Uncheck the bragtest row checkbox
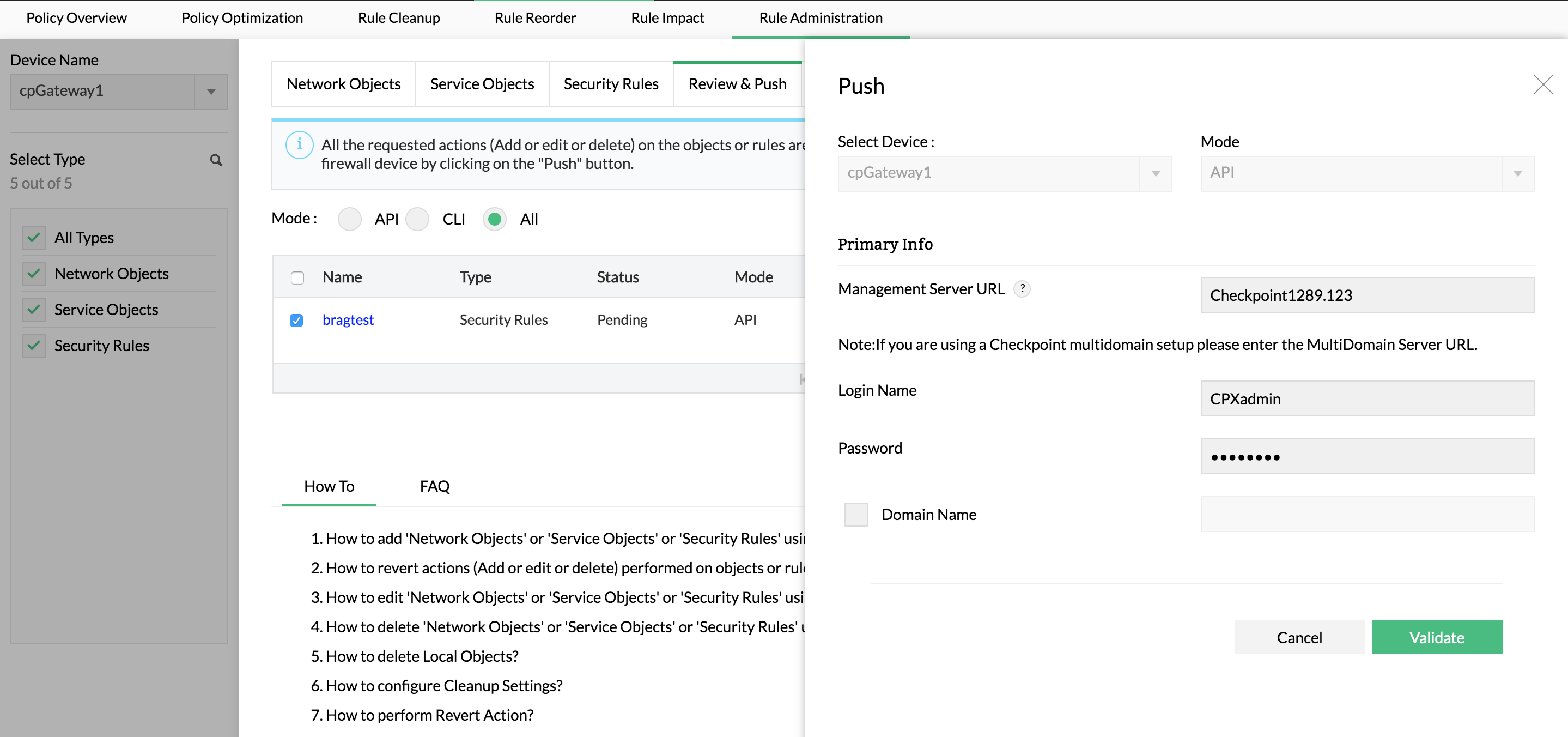 (296, 321)
